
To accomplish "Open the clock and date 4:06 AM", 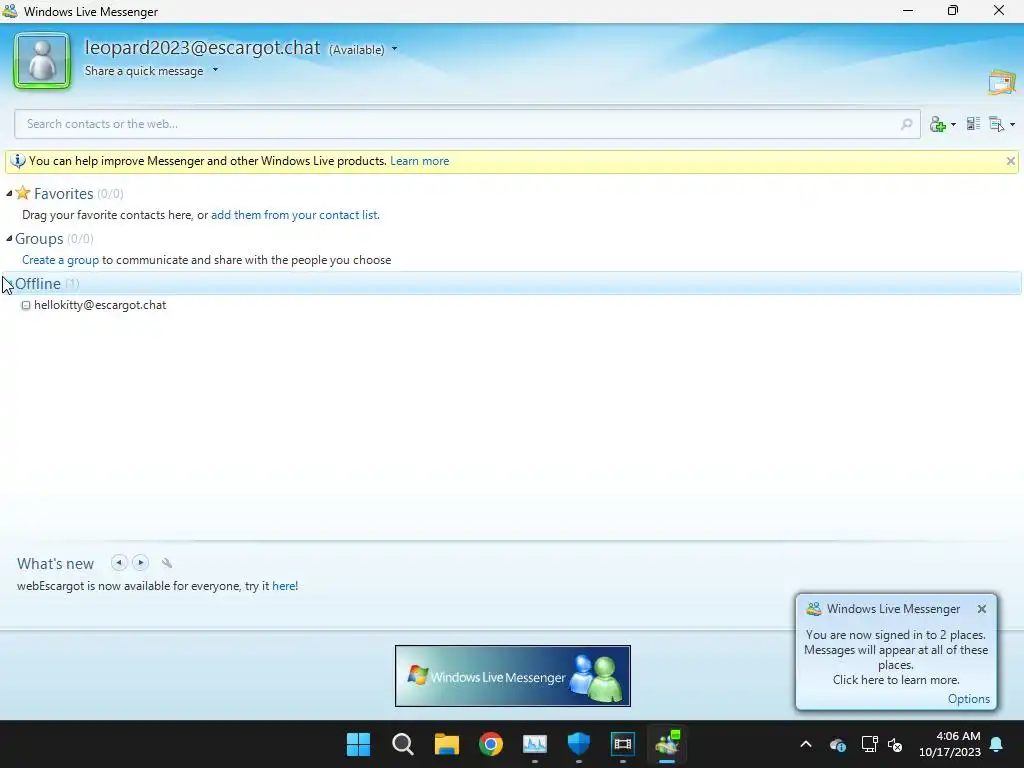I will click(950, 744).
